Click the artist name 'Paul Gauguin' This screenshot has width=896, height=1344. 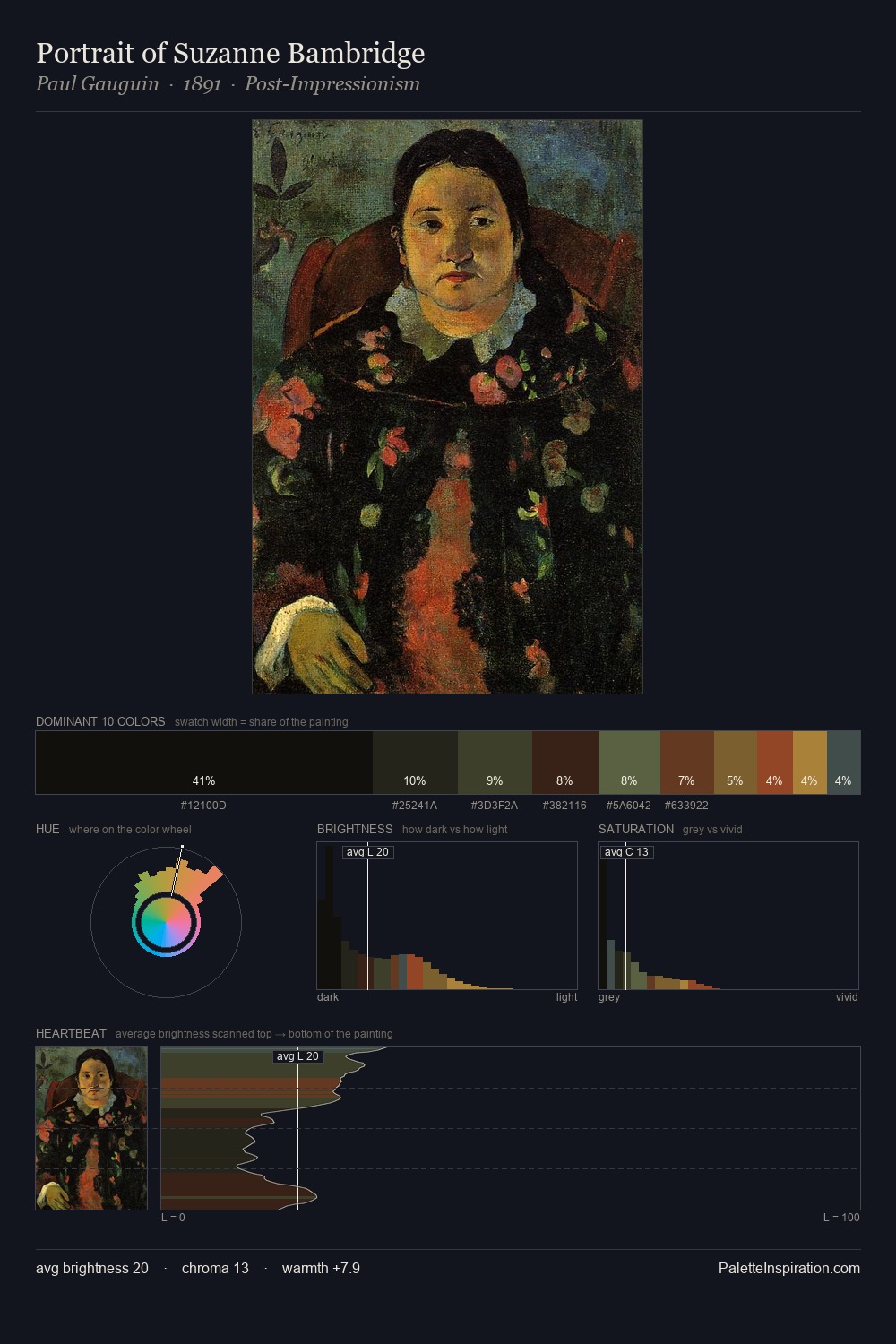pyautogui.click(x=98, y=83)
